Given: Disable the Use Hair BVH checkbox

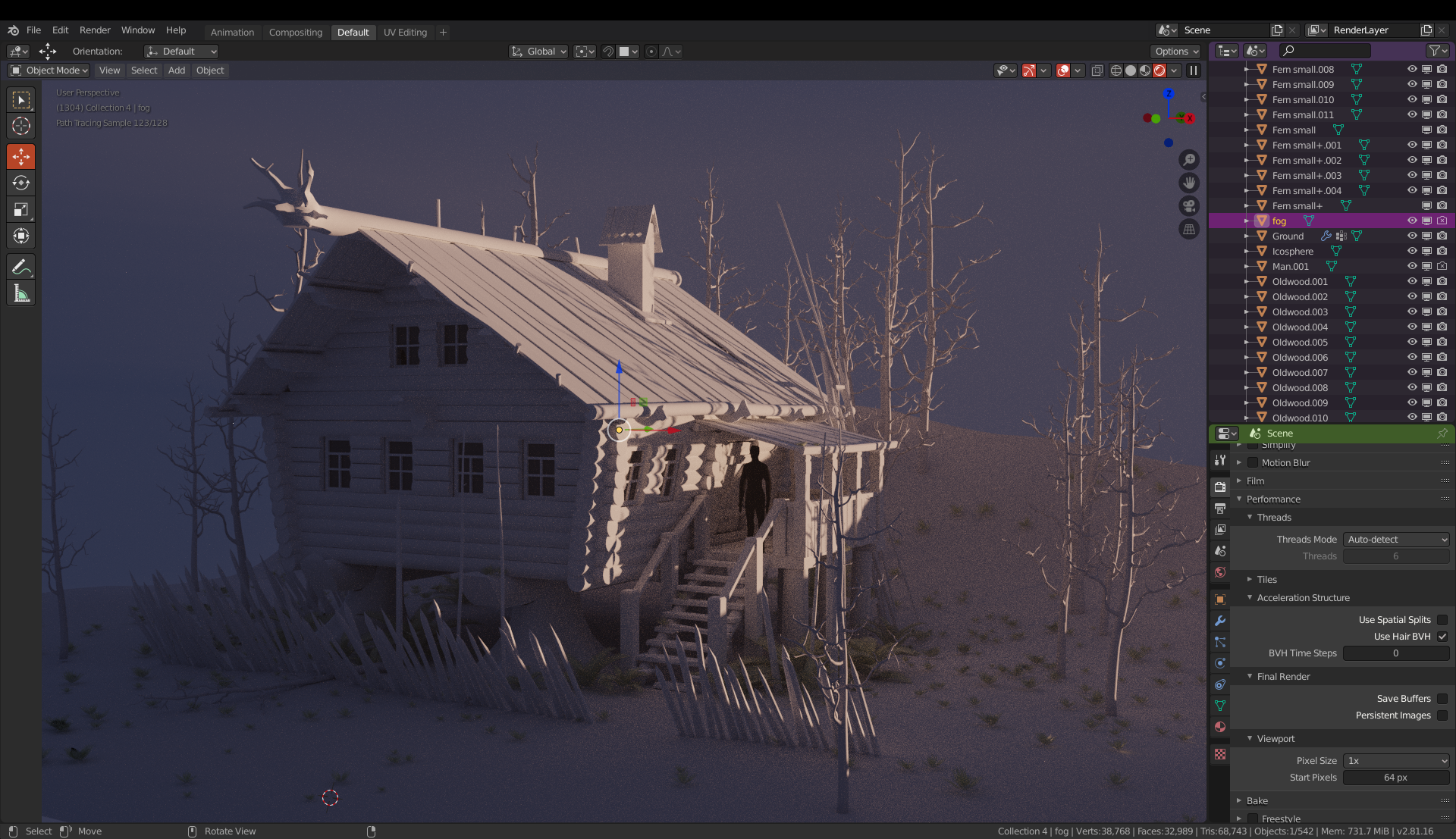Looking at the screenshot, I should (1442, 637).
